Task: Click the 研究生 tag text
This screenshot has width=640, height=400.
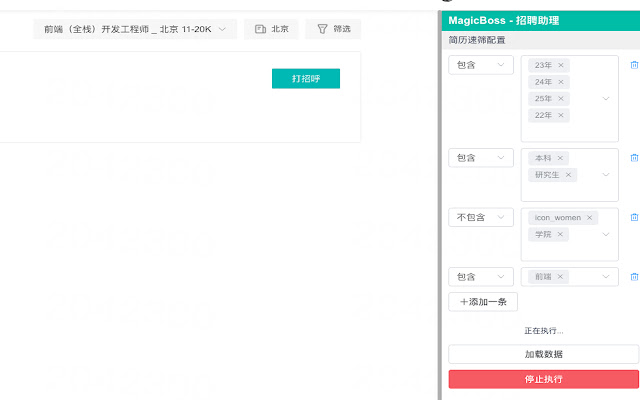Action: tap(547, 175)
